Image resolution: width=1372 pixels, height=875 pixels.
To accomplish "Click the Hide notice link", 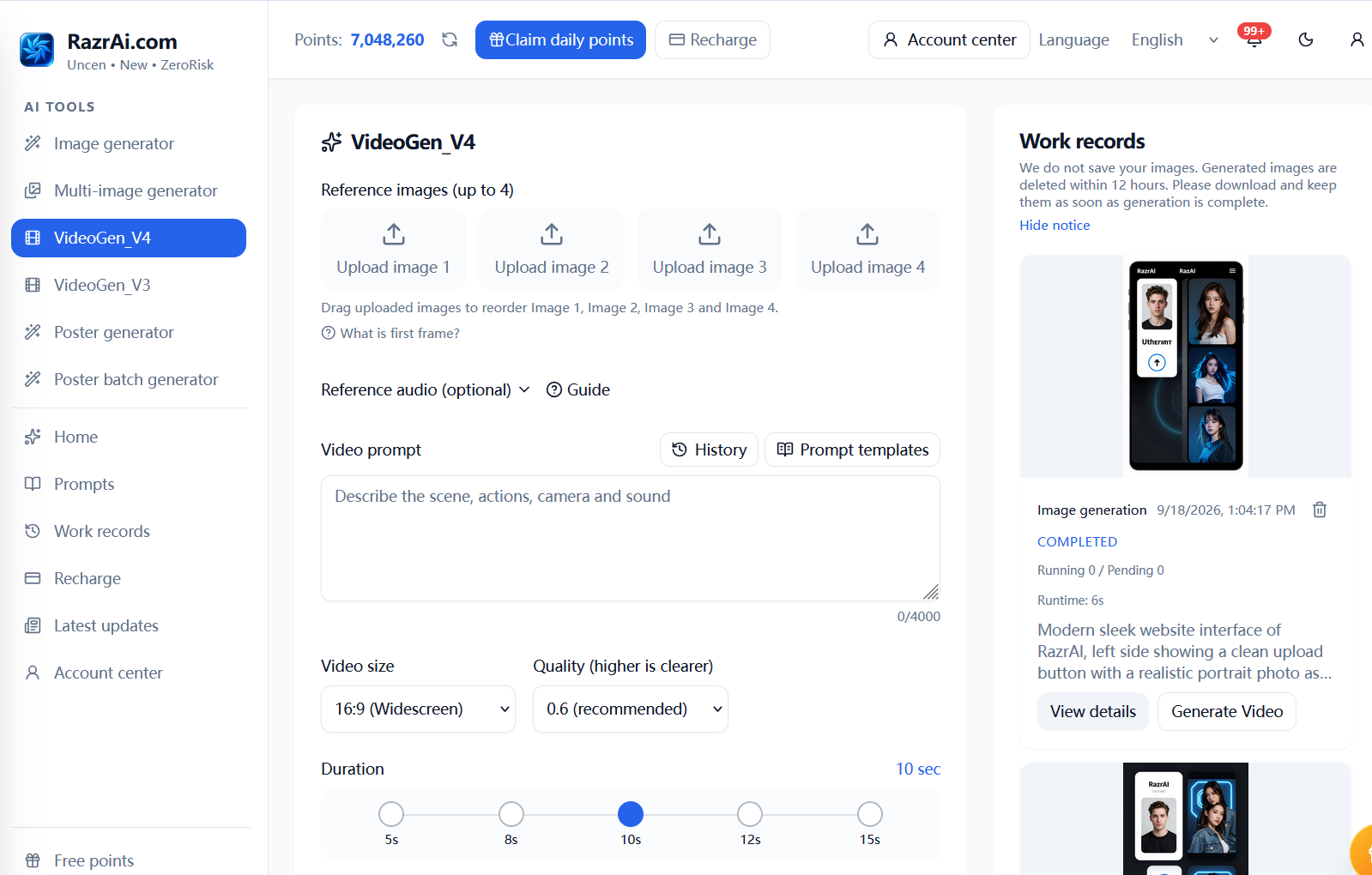I will [1055, 225].
